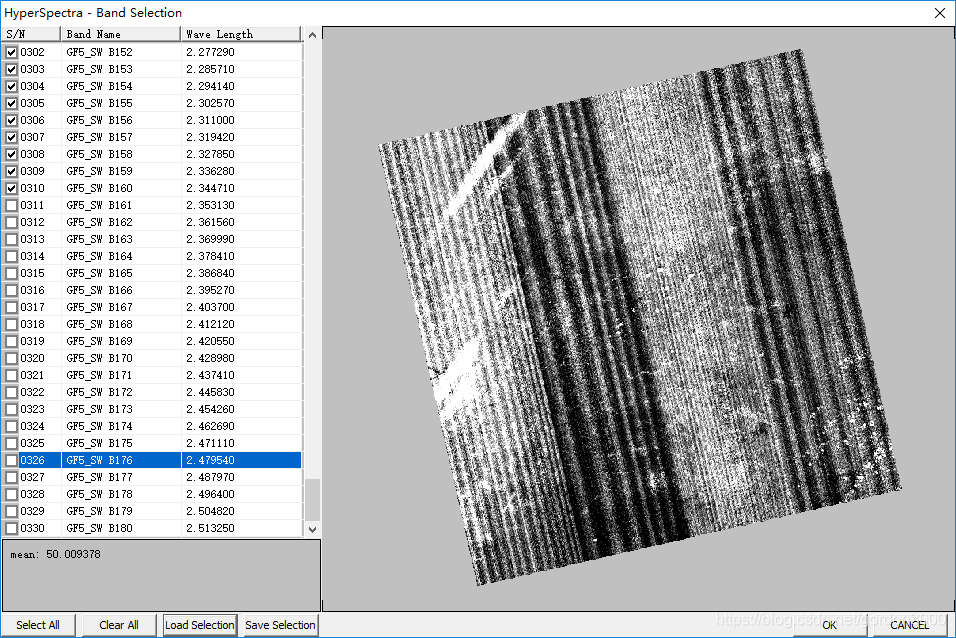Click wavelength value 2.277290
The width and height of the screenshot is (956, 638).
(x=210, y=52)
